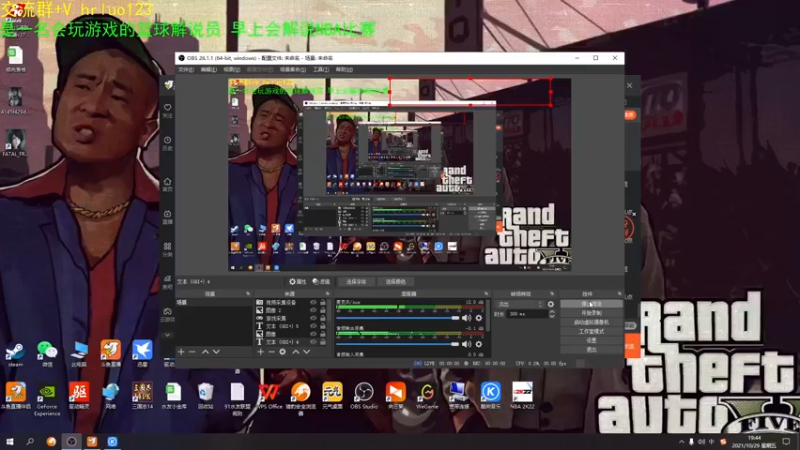The image size is (800, 450).
Task: Toggle visibility of 文本 (GDI+) 5 source
Action: point(313,326)
